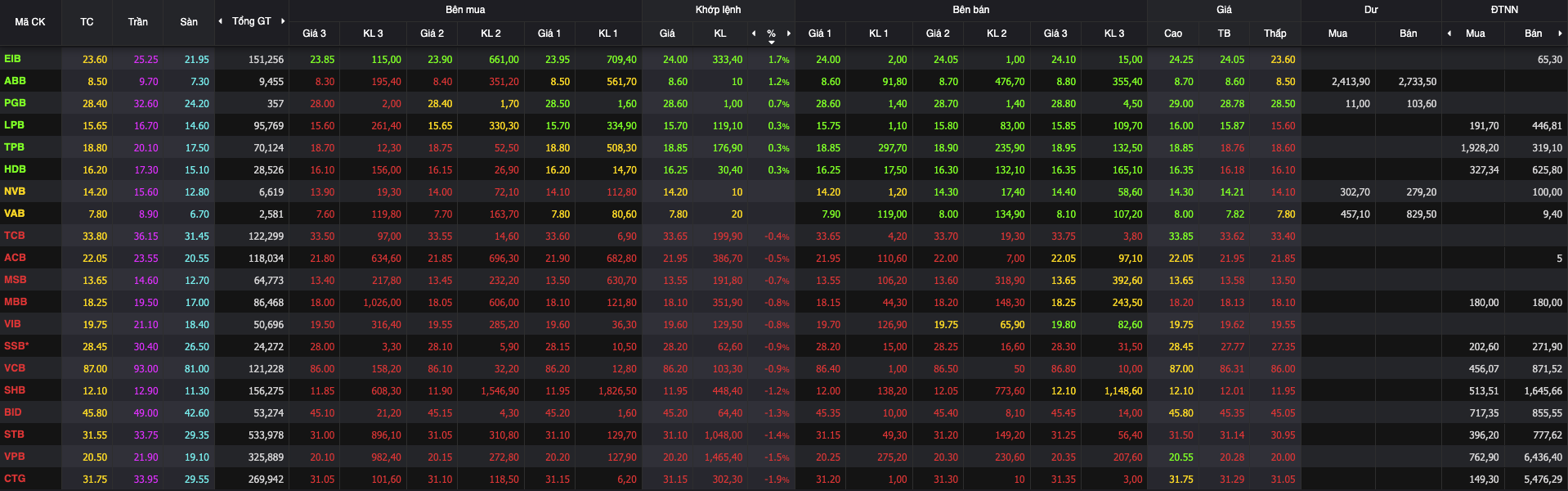Select the STB ticker

point(14,435)
